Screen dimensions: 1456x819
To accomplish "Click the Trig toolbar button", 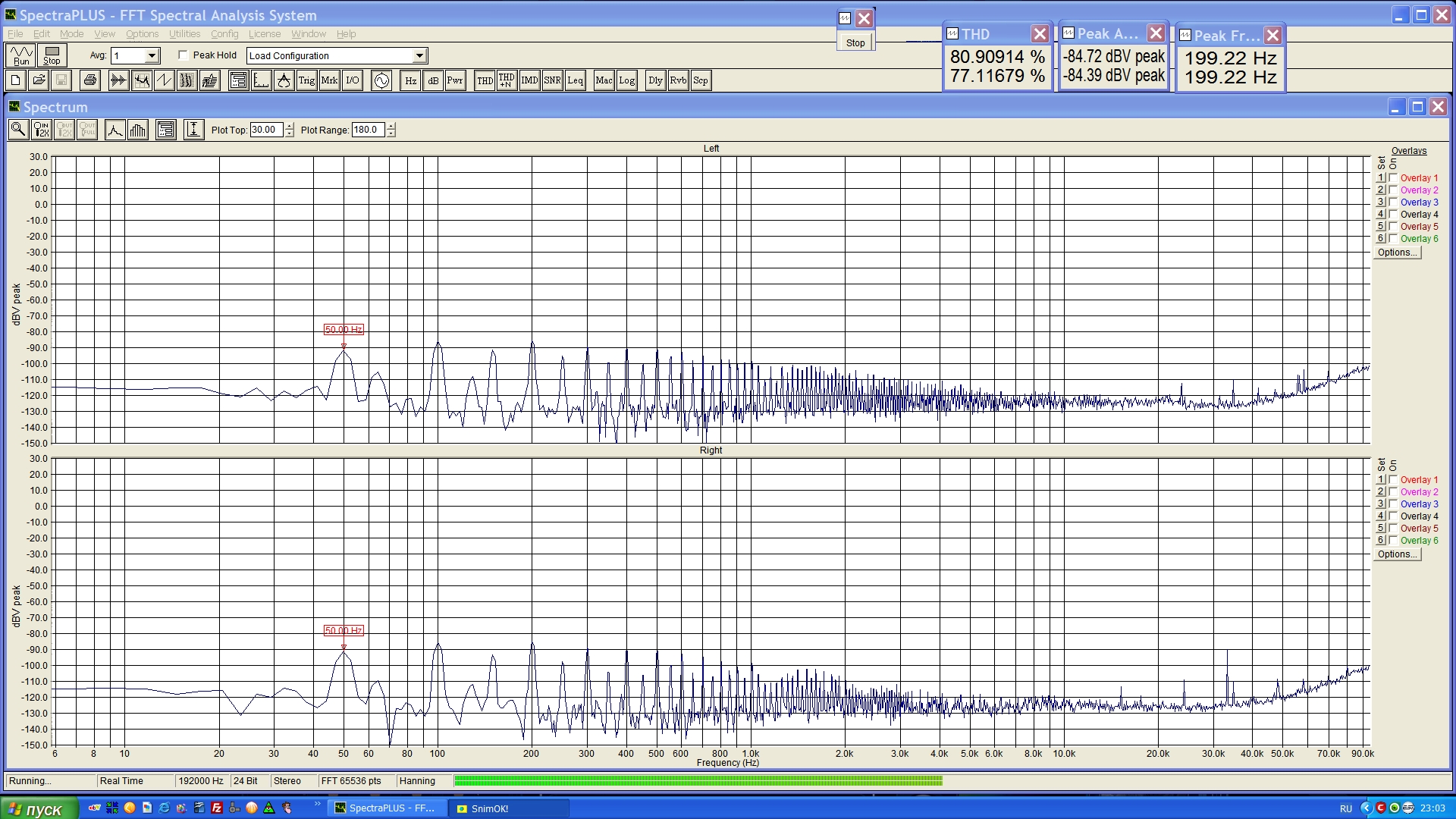I will pyautogui.click(x=306, y=80).
